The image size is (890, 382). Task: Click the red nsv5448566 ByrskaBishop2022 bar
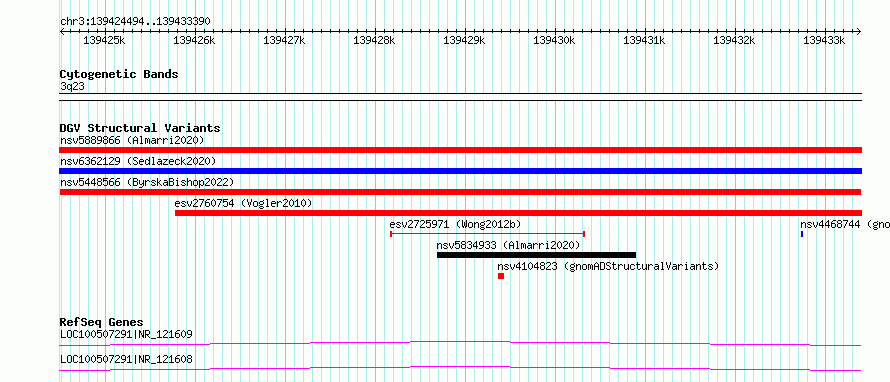(x=460, y=192)
